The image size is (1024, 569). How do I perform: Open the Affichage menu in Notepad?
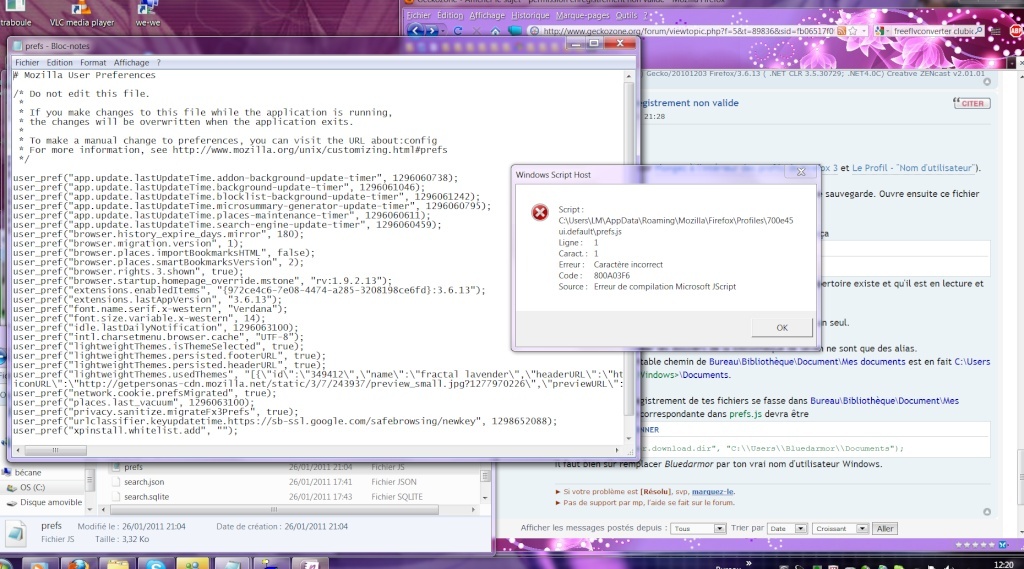coord(131,63)
